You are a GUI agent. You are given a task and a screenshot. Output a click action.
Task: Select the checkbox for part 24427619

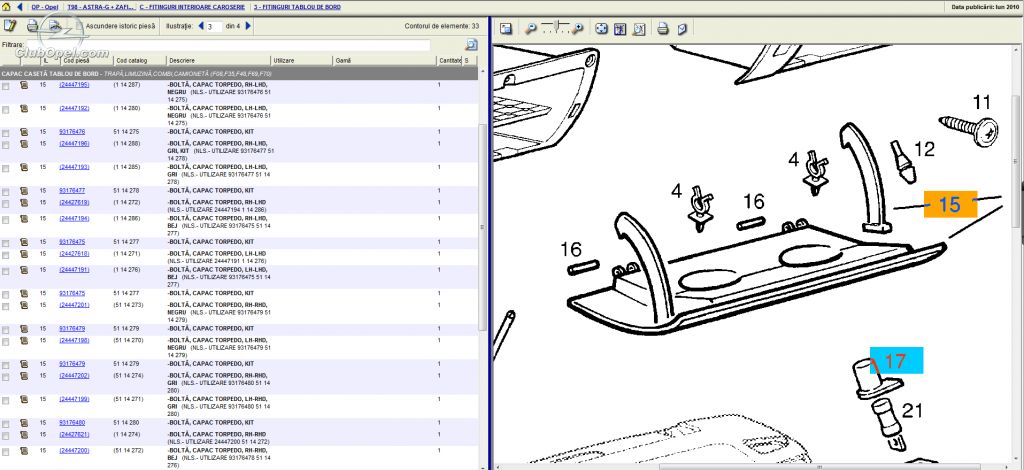click(6, 203)
